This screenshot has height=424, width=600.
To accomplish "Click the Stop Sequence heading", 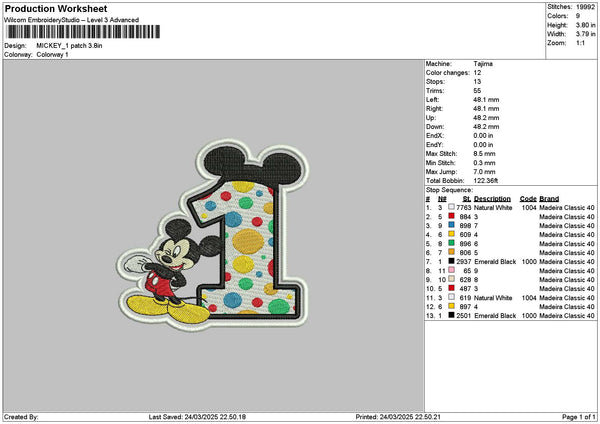I will tap(449, 190).
